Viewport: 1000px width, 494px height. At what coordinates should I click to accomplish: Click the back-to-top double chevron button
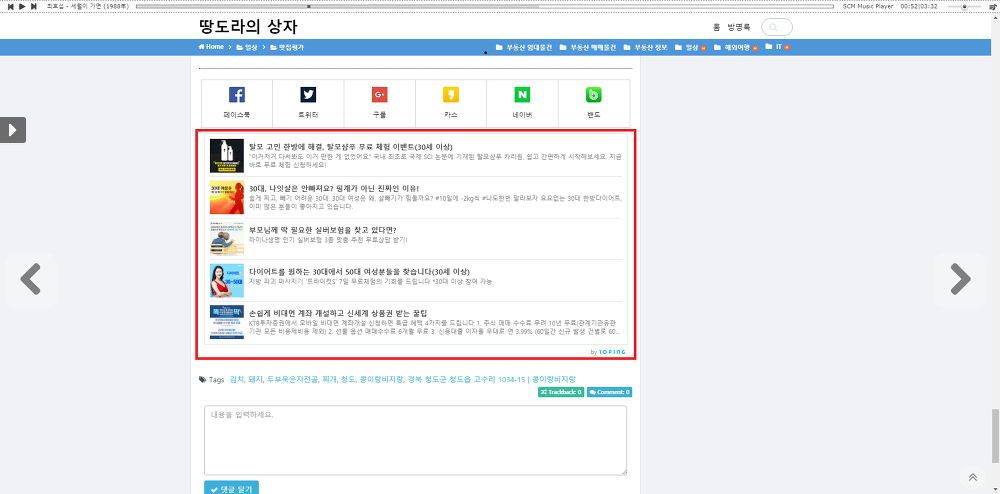coord(973,477)
